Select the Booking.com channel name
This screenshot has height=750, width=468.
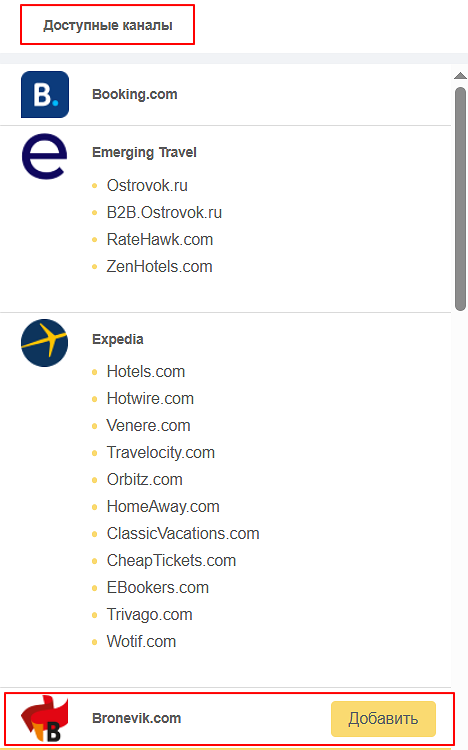click(134, 94)
